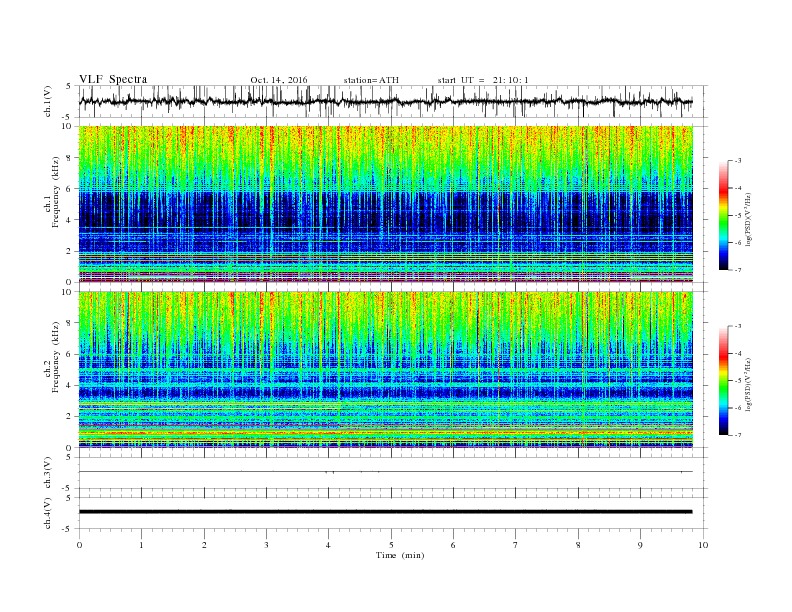Click the "Time (min)" axis label
792x612 pixels.
(400, 555)
